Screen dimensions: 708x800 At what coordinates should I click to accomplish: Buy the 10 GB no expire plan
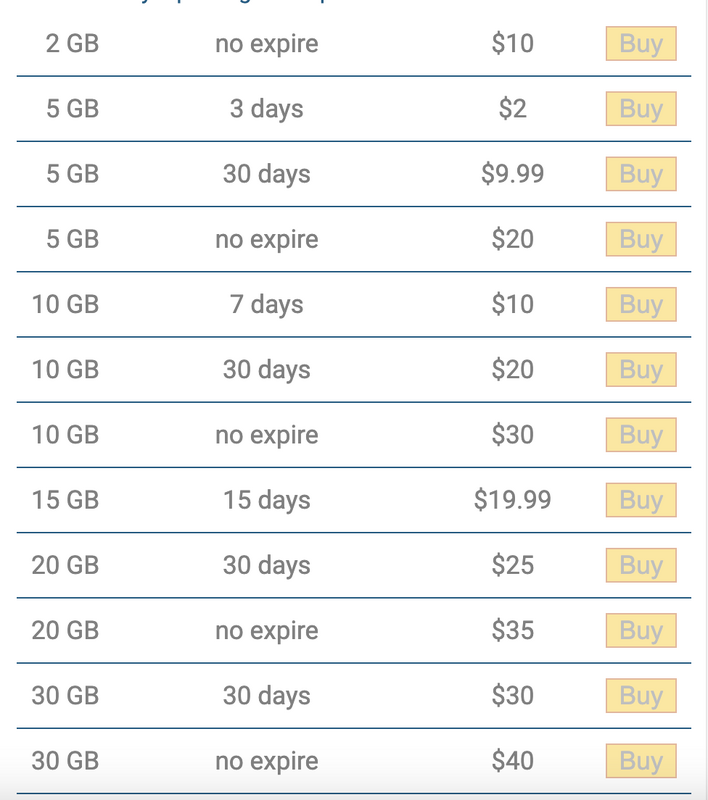coord(641,435)
